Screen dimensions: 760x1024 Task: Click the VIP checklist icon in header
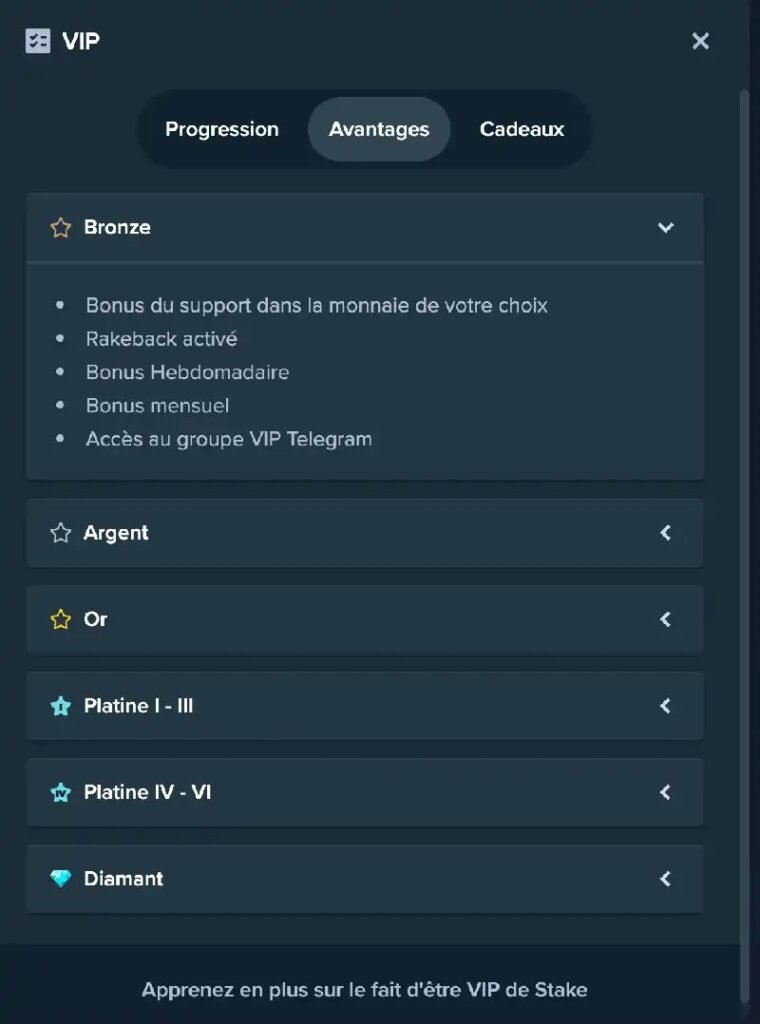click(x=37, y=41)
